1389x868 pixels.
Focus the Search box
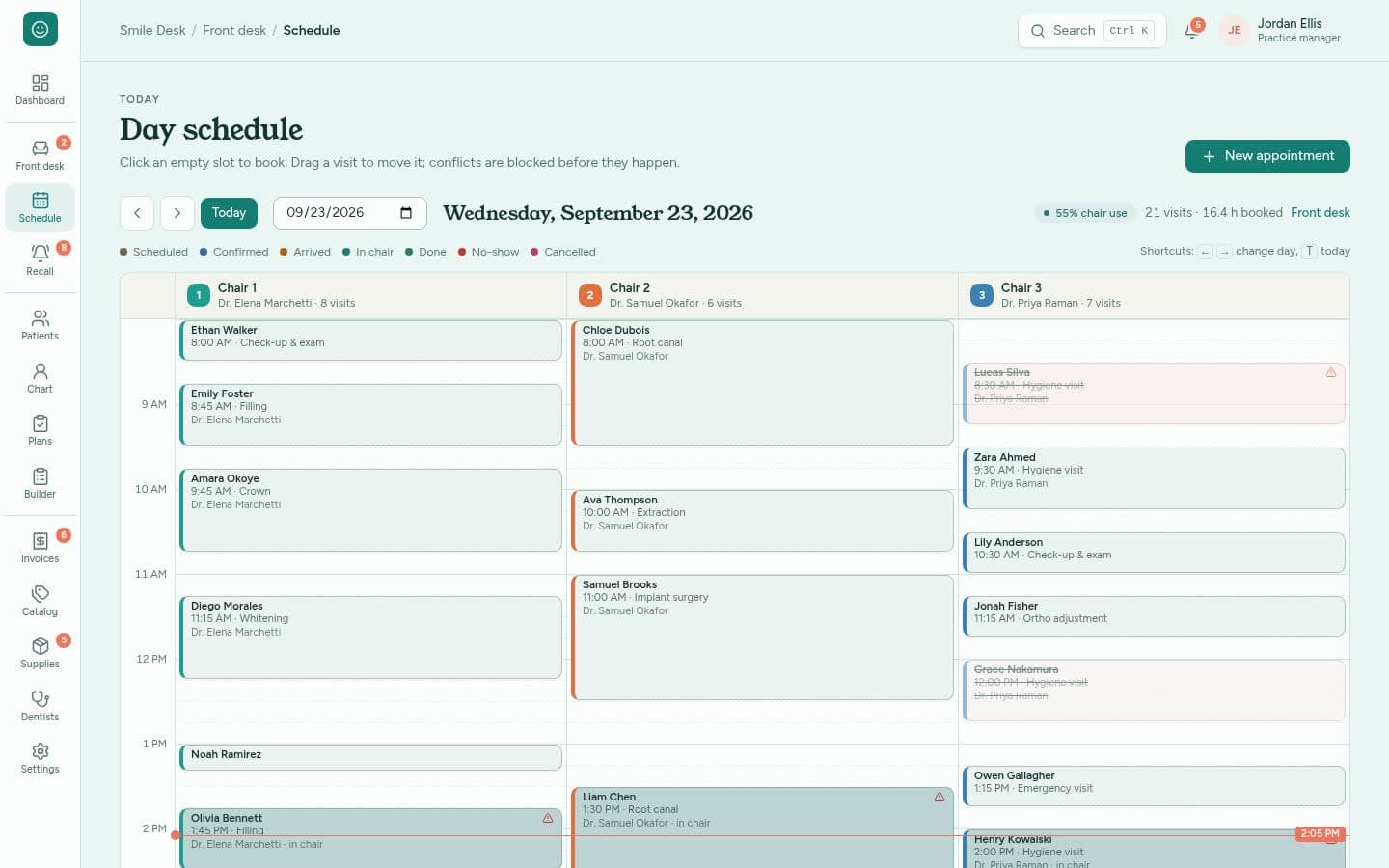(1092, 31)
